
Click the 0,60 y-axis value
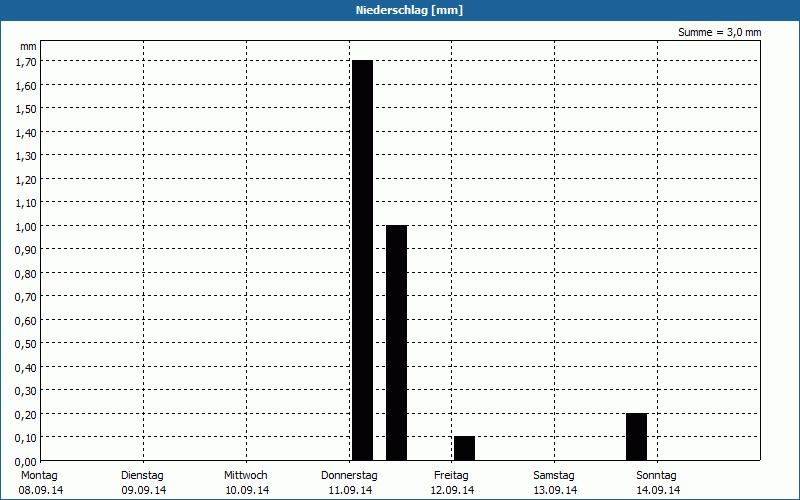[x=26, y=321]
